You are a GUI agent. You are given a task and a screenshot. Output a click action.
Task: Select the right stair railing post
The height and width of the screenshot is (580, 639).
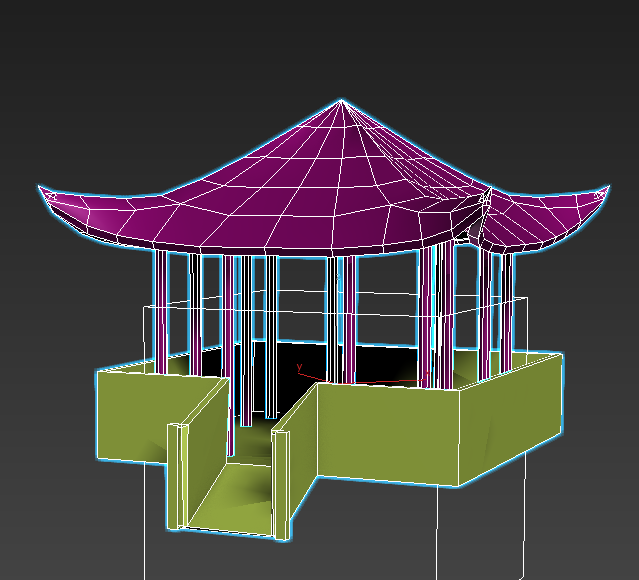coord(281,485)
